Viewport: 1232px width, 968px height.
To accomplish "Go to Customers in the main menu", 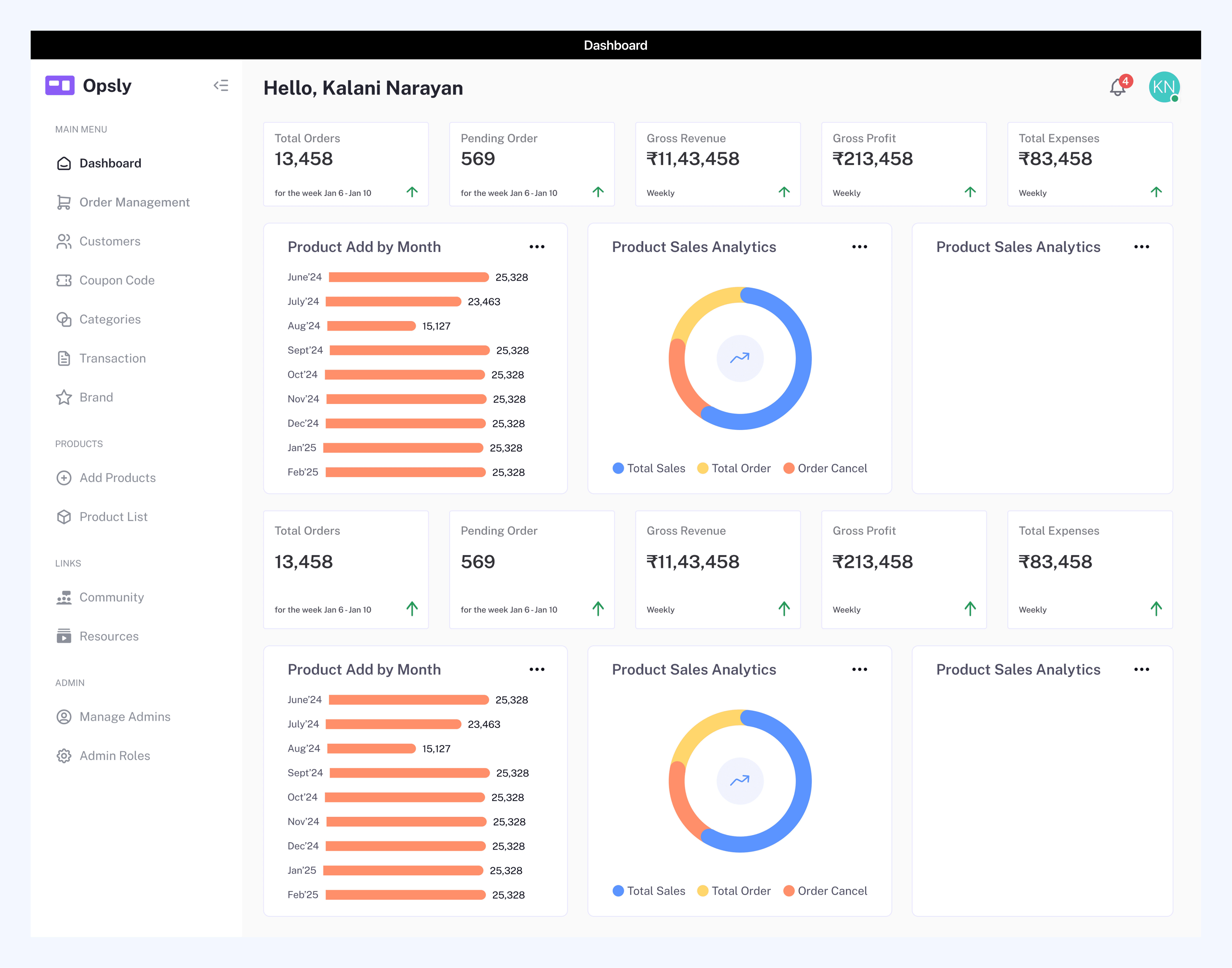I will point(109,241).
